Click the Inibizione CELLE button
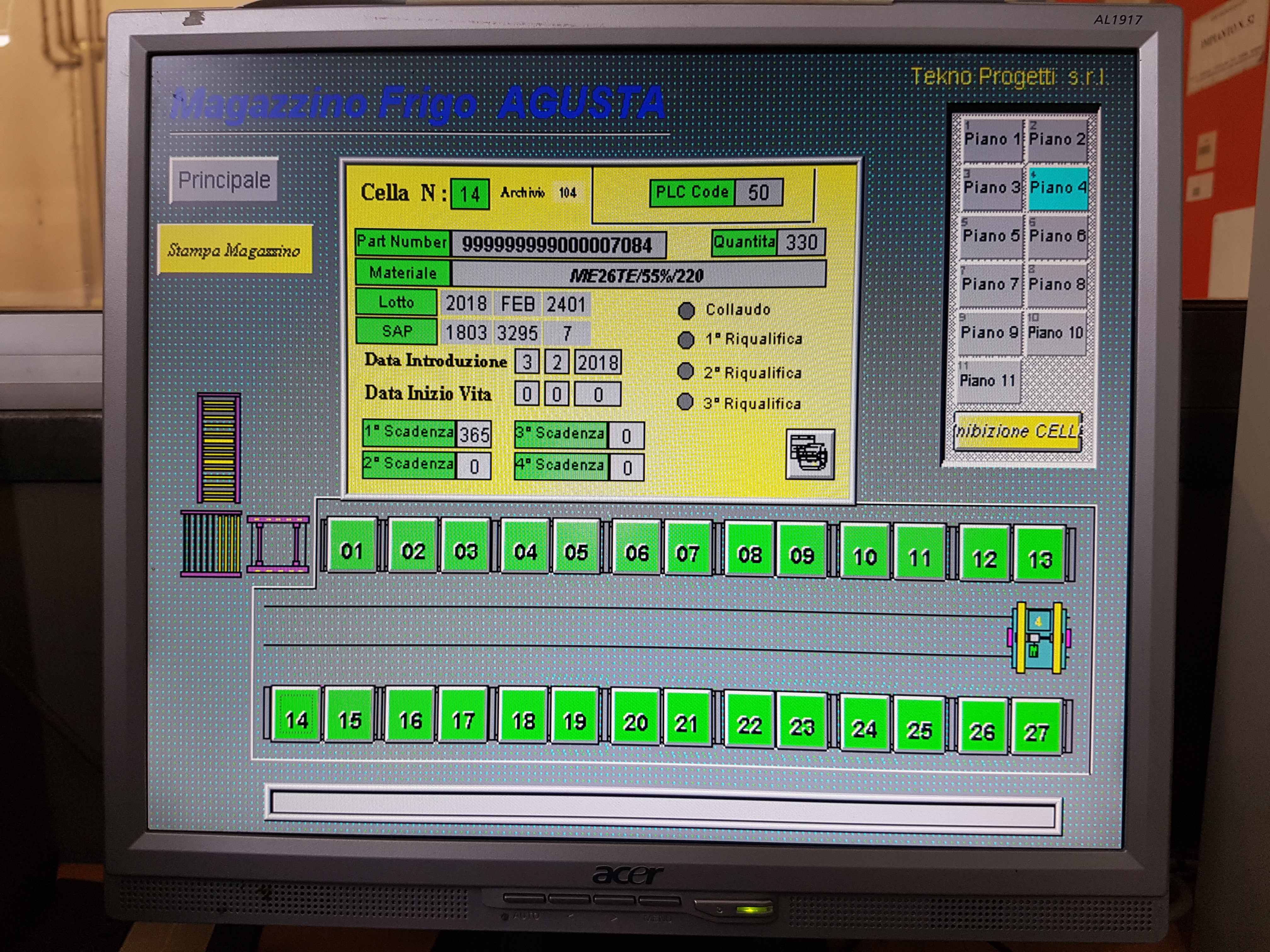Image resolution: width=1270 pixels, height=952 pixels. (1018, 431)
